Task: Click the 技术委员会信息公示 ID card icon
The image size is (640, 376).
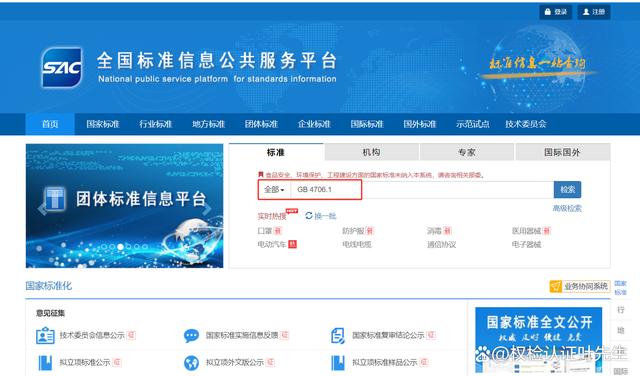Action: [45, 336]
